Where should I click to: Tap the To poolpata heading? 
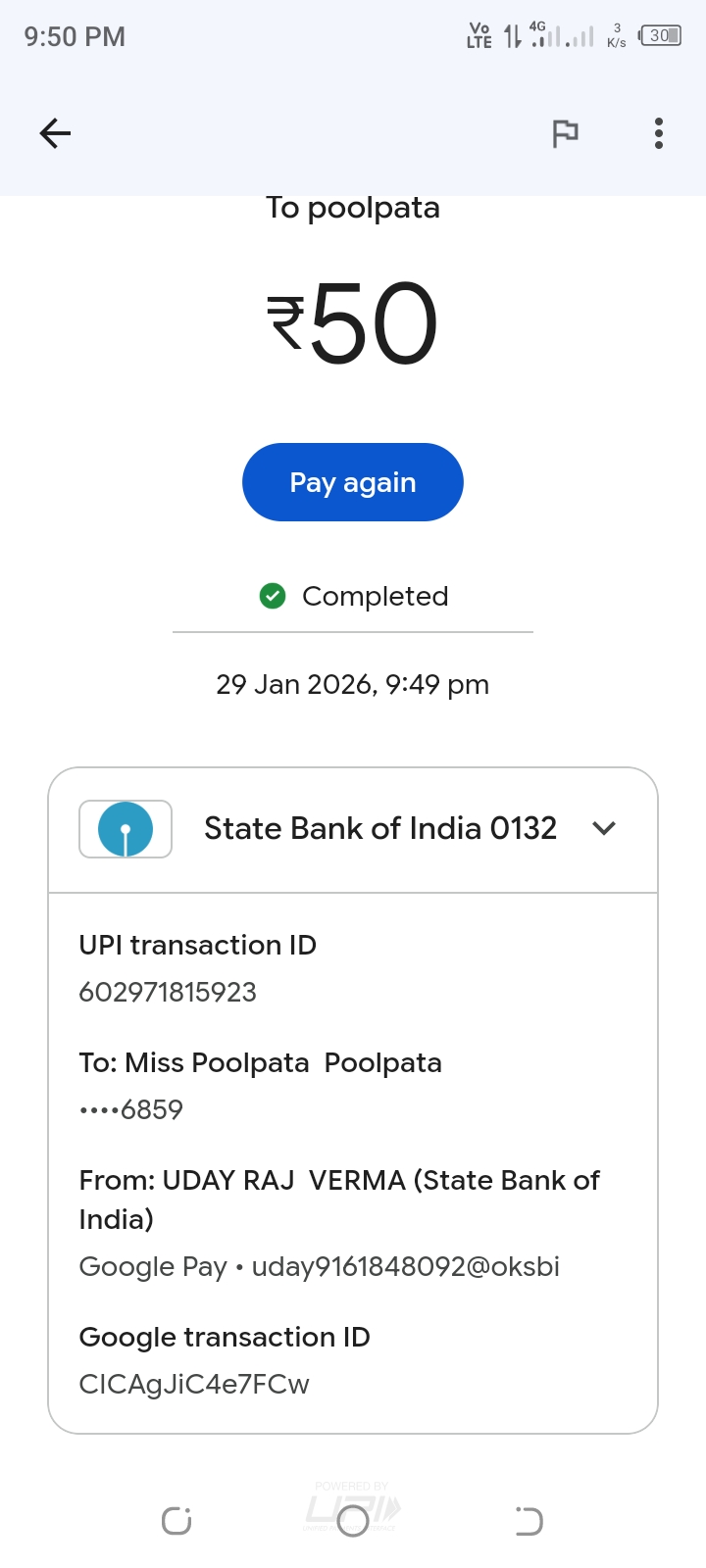pyautogui.click(x=353, y=209)
